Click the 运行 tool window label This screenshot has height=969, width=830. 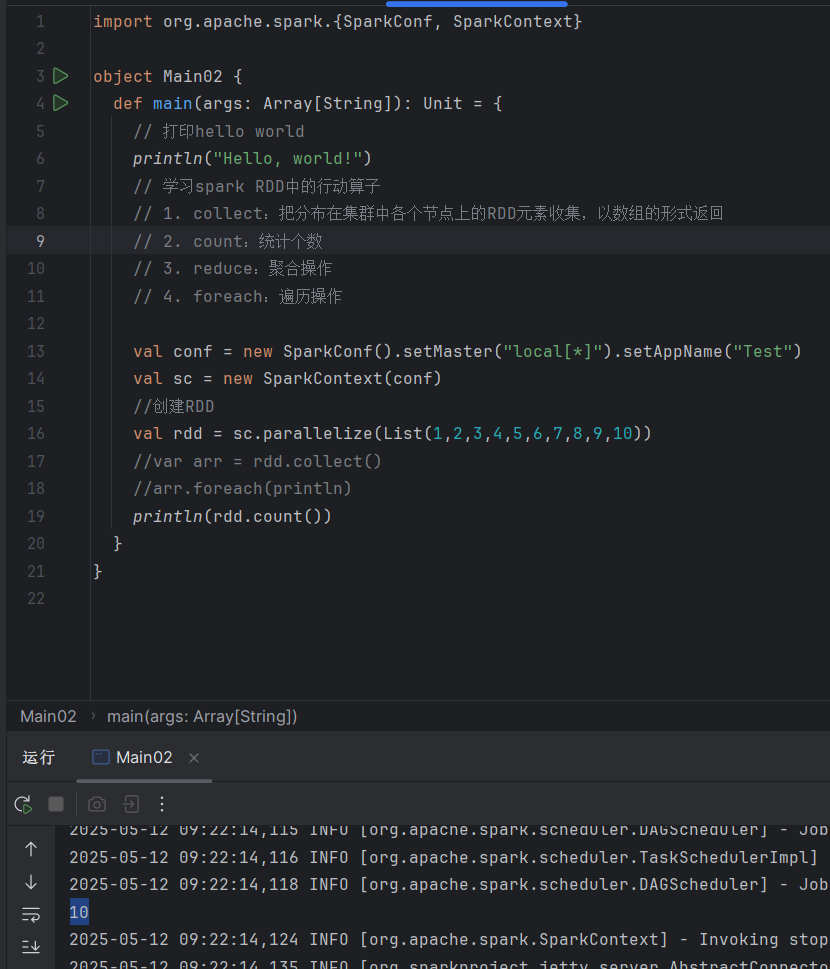pos(39,758)
